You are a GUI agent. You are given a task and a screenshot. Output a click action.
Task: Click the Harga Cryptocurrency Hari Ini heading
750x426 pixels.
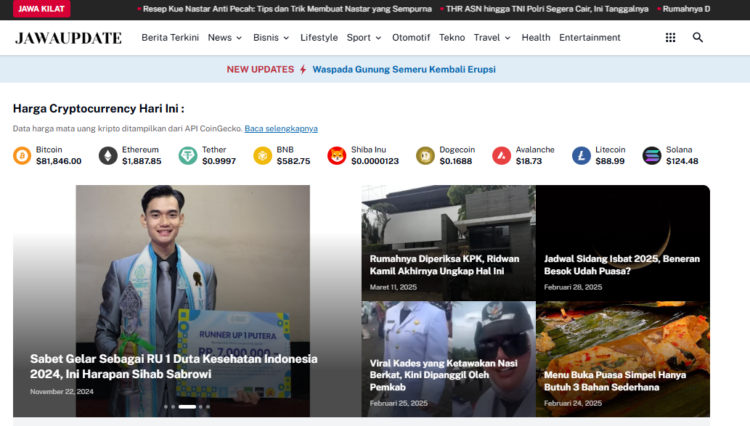(x=99, y=109)
